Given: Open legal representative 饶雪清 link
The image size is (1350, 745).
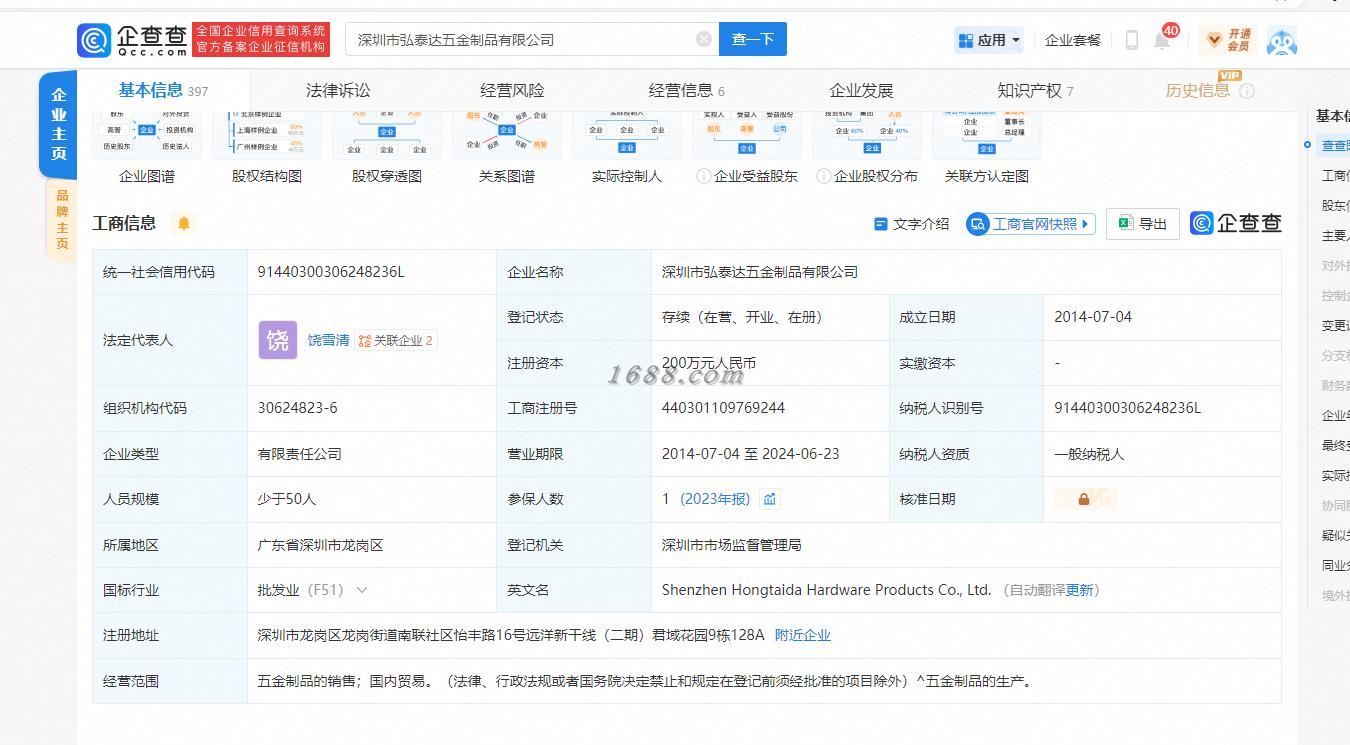Looking at the screenshot, I should tap(328, 340).
